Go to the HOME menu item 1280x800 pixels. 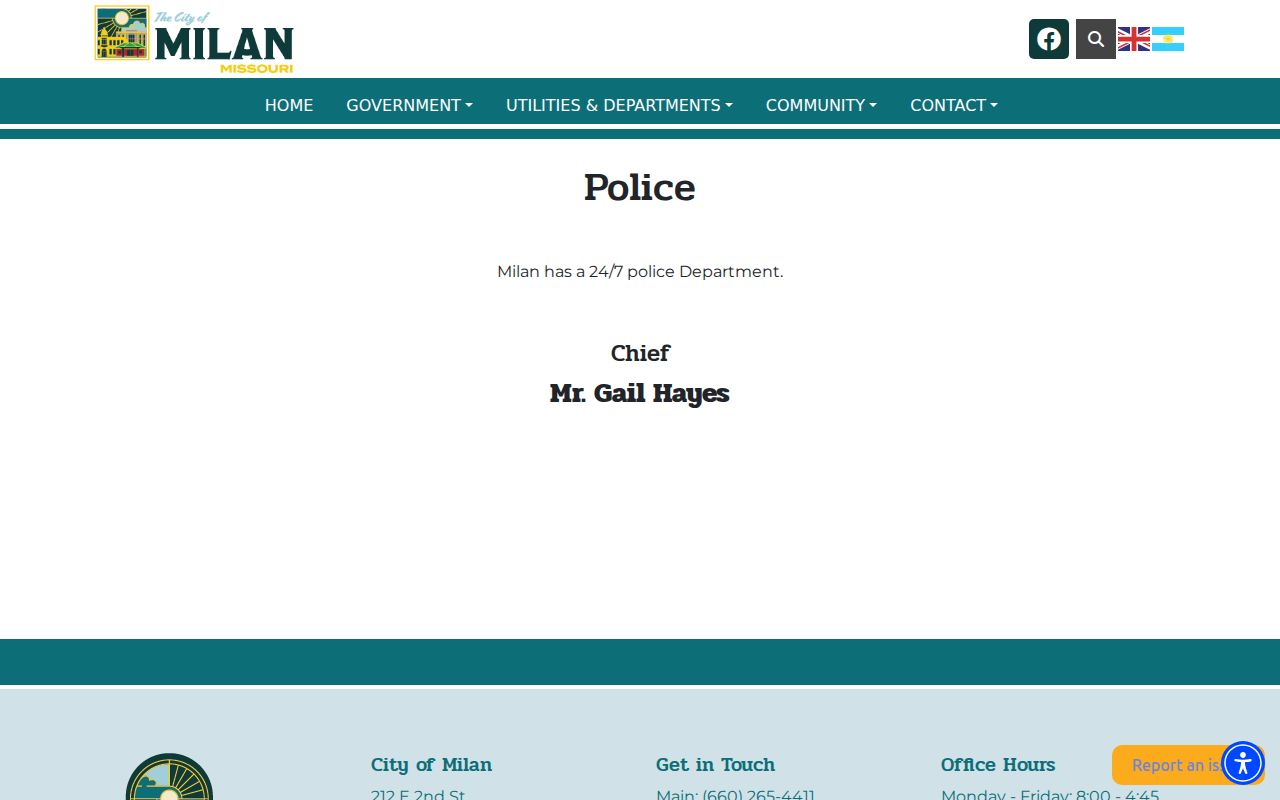[x=289, y=105]
